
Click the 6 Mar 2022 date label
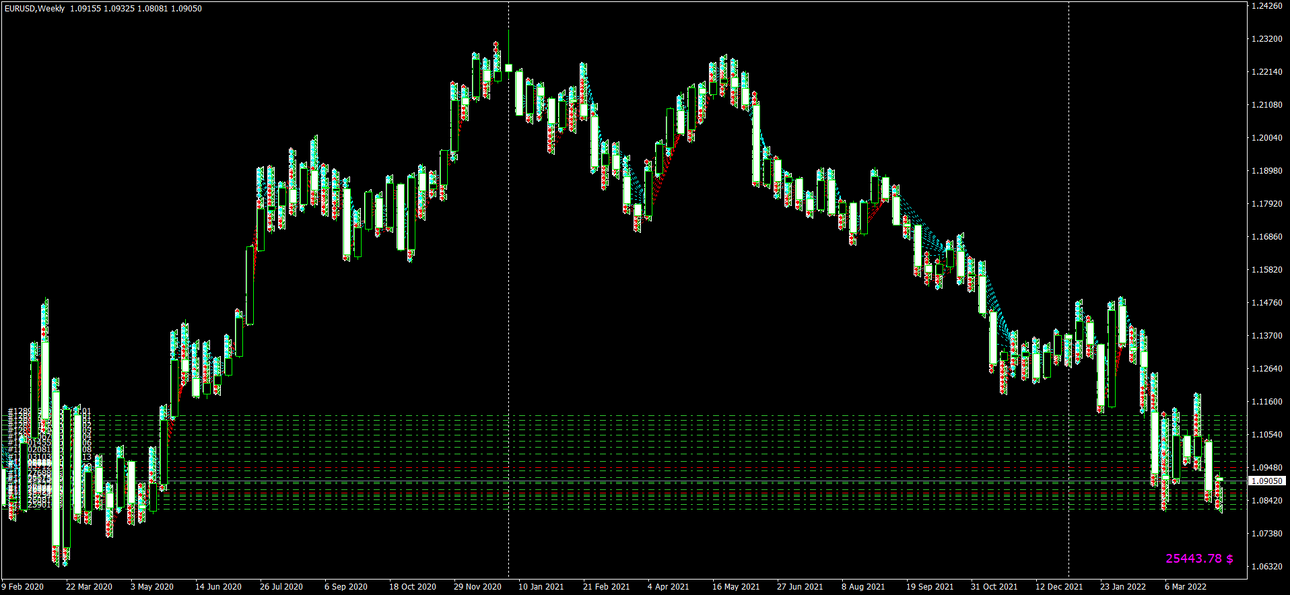click(1187, 587)
